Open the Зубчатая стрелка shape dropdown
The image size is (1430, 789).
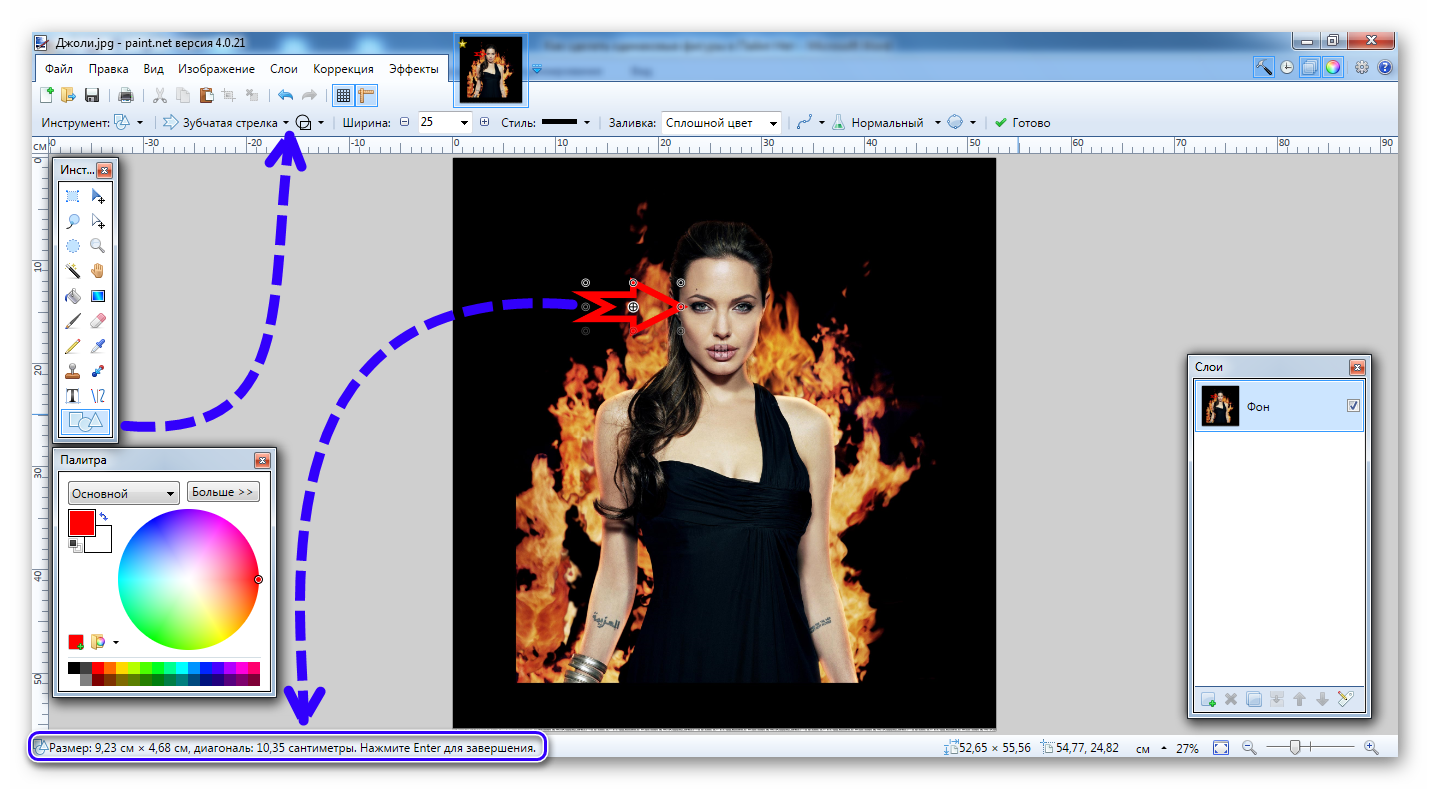pyautogui.click(x=286, y=123)
